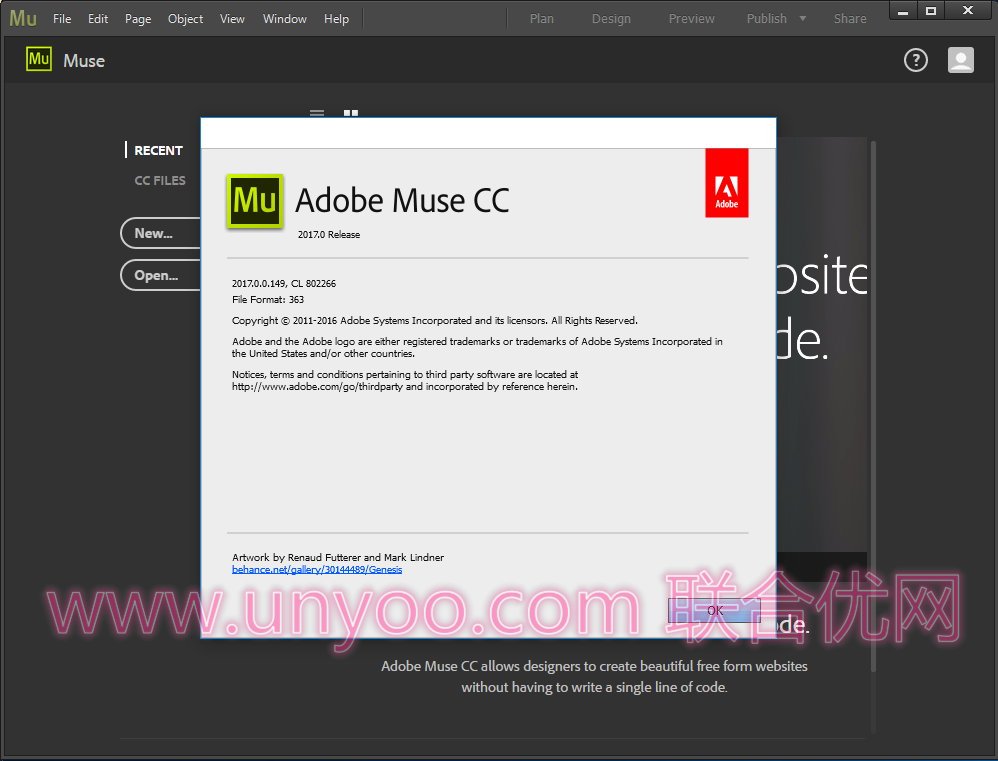The height and width of the screenshot is (761, 998).
Task: Open the View menu
Action: tap(232, 18)
